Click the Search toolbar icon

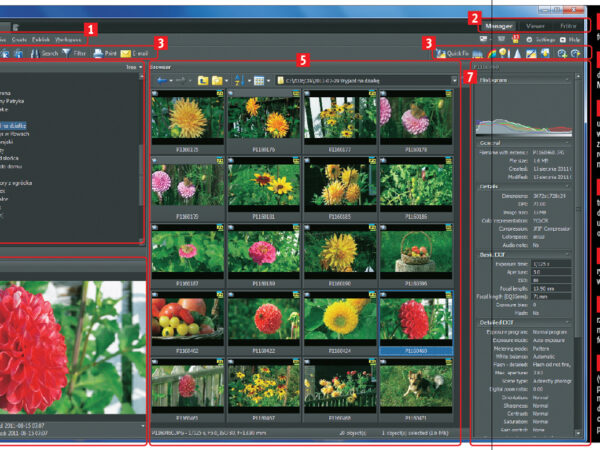point(44,52)
